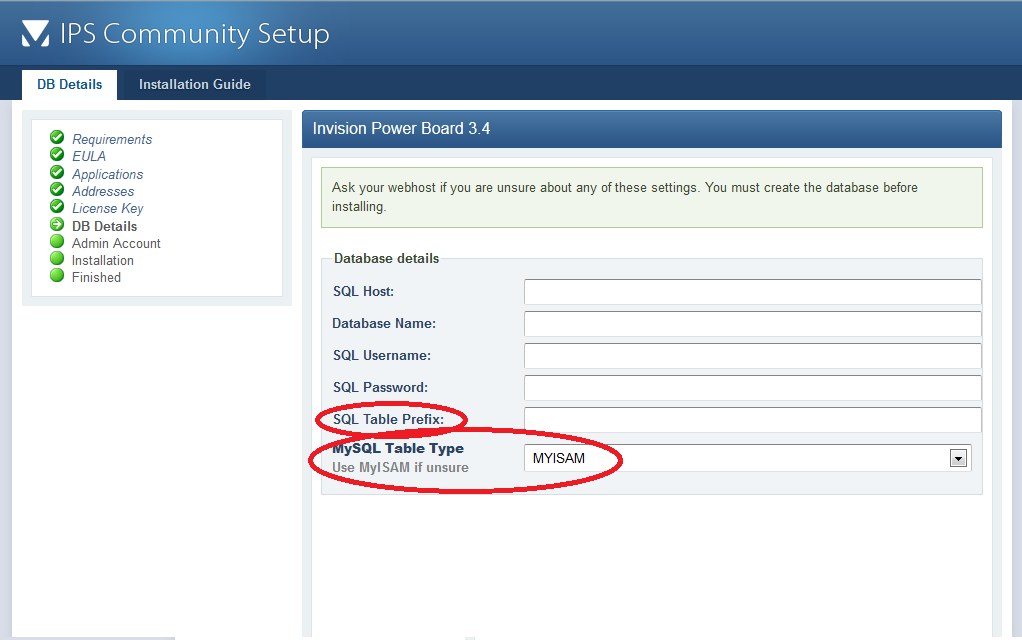The image size is (1022, 640).
Task: Select the MYISAM table type combo box
Action: [748, 458]
